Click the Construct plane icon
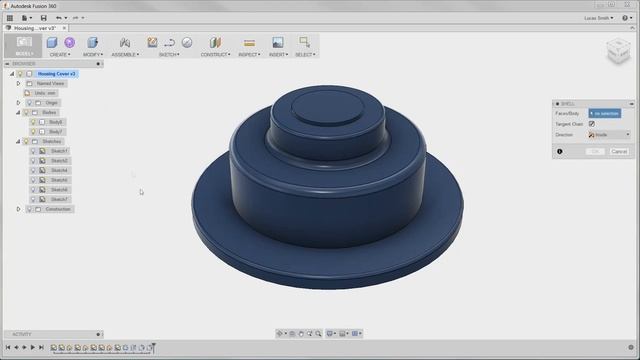This screenshot has width=640, height=360. [215, 42]
